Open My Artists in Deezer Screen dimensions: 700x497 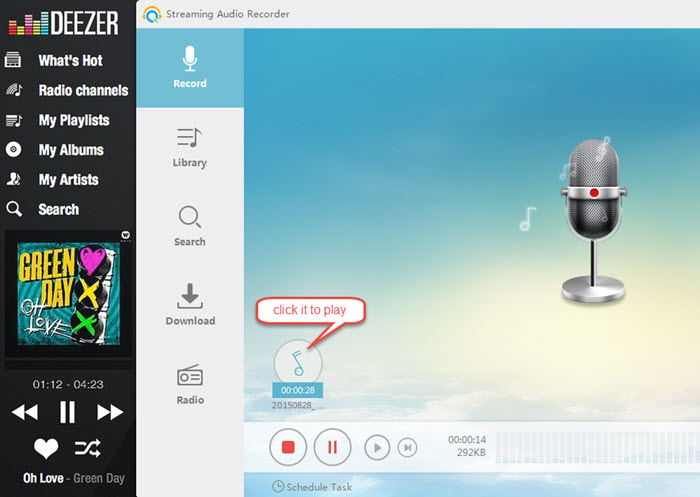(x=69, y=180)
